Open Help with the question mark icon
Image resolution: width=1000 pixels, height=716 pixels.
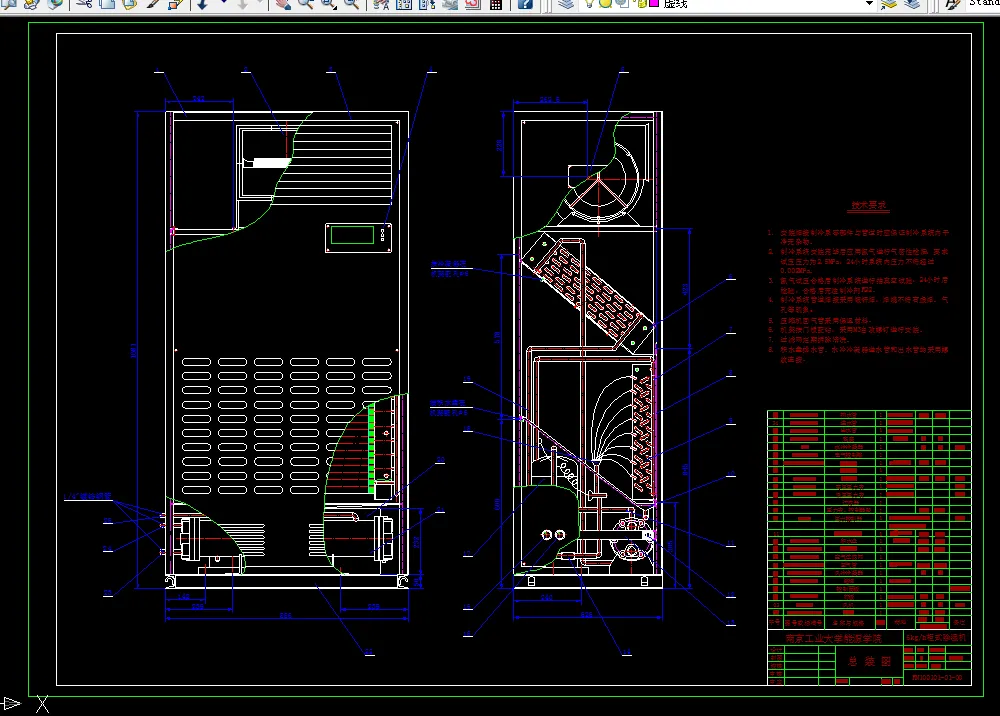(524, 3)
